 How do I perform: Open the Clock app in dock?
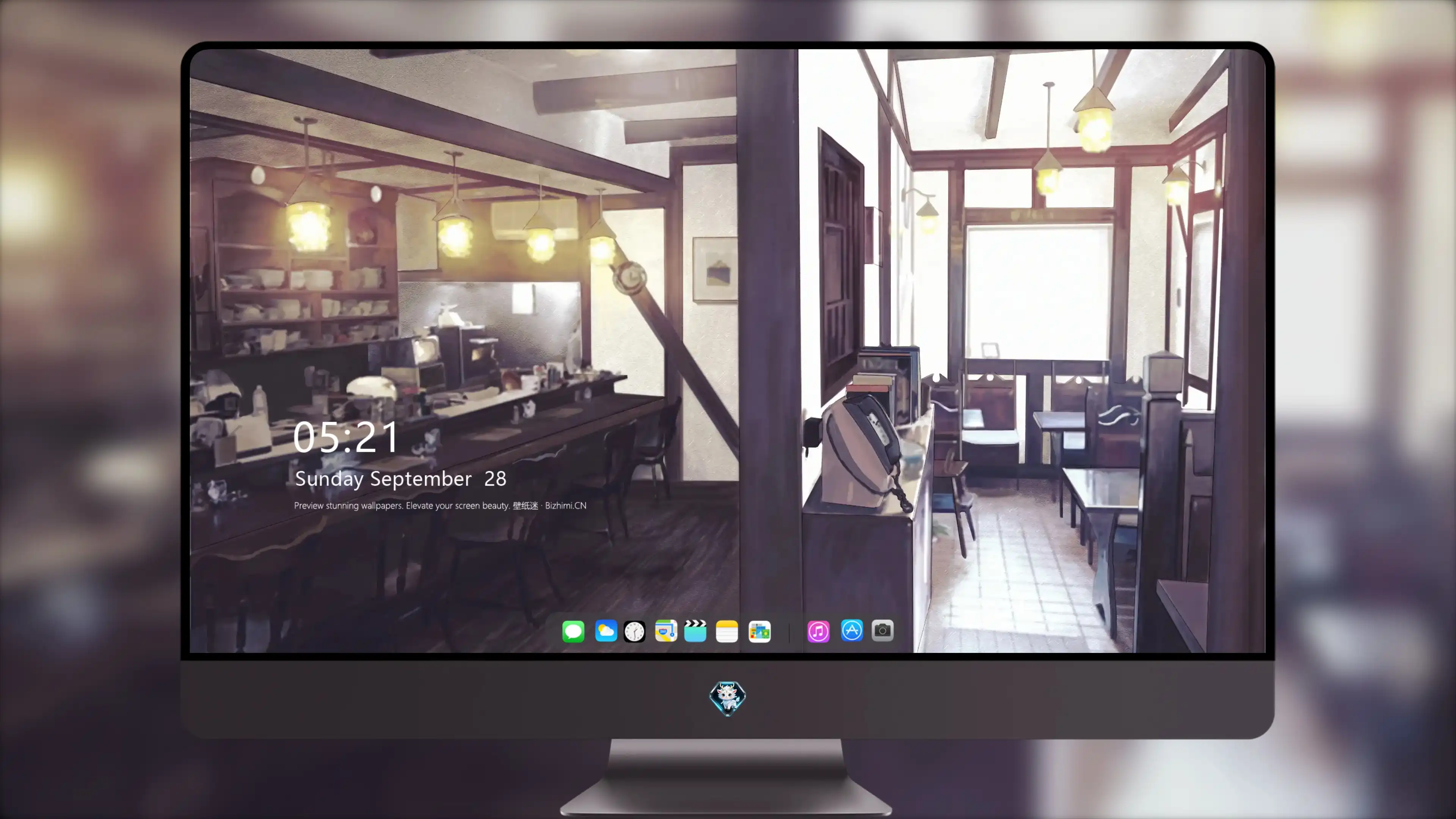[x=634, y=631]
